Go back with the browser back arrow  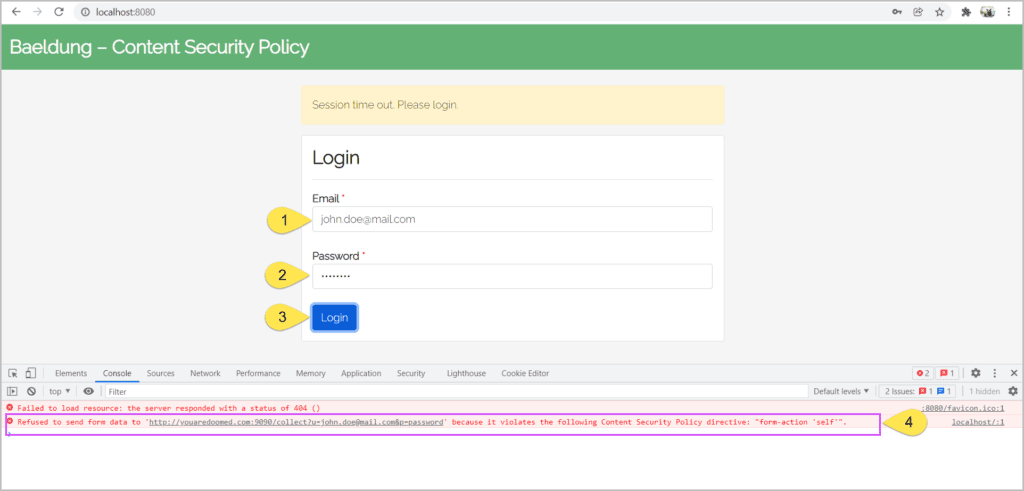(16, 12)
